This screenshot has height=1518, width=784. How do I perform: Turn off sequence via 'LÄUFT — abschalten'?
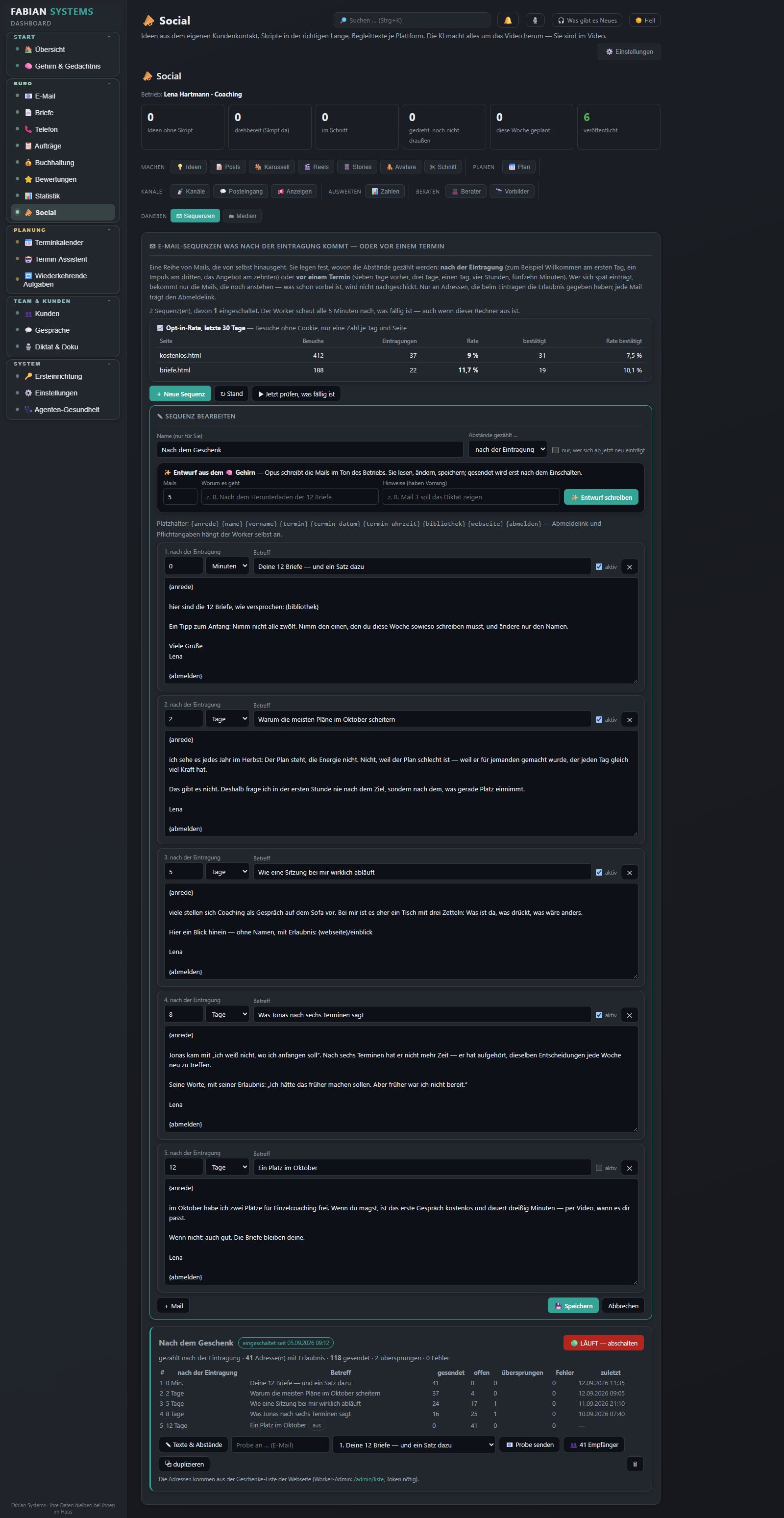604,1343
